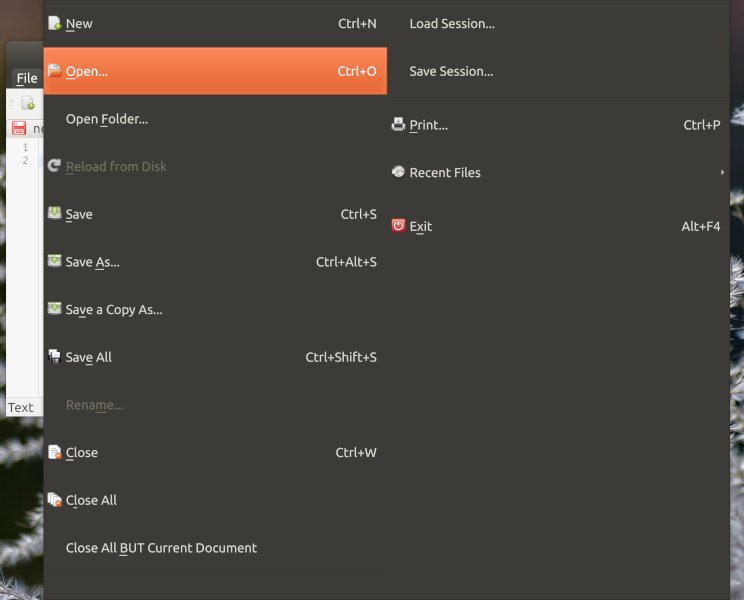Viewport: 744px width, 600px height.
Task: Click the Open folder icon in menu
Action: pyautogui.click(x=55, y=70)
